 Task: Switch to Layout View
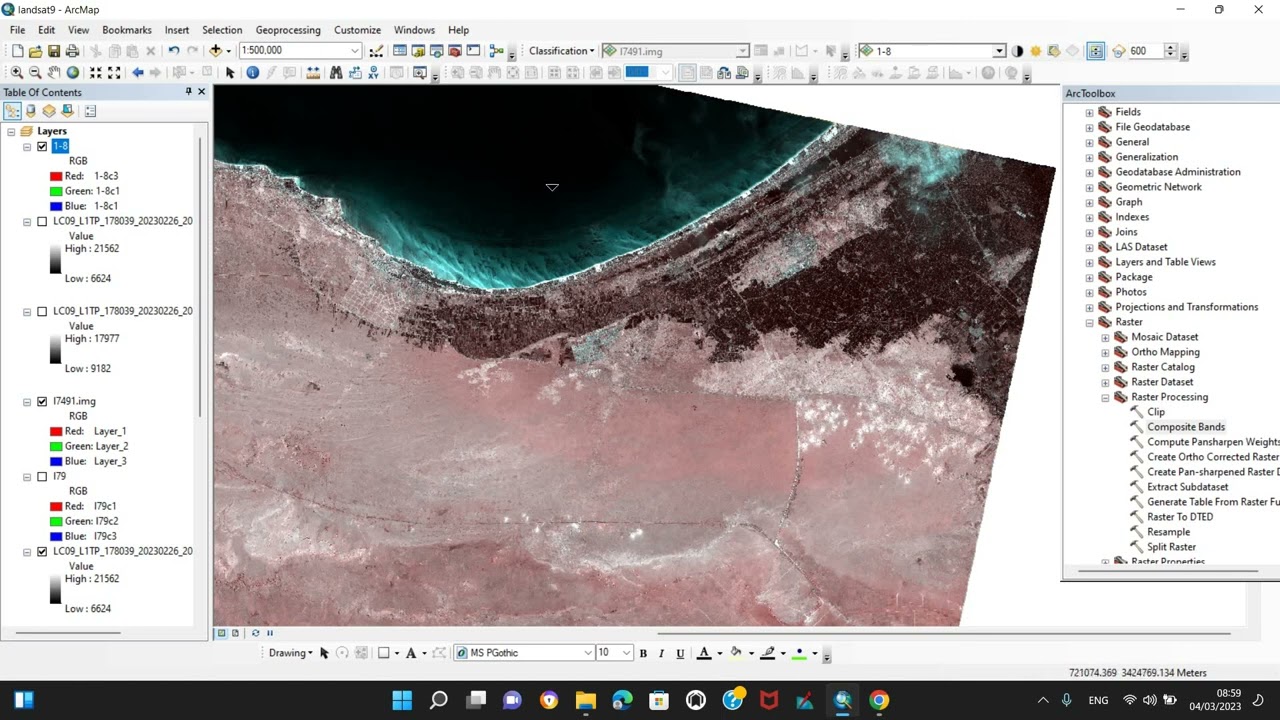click(235, 633)
